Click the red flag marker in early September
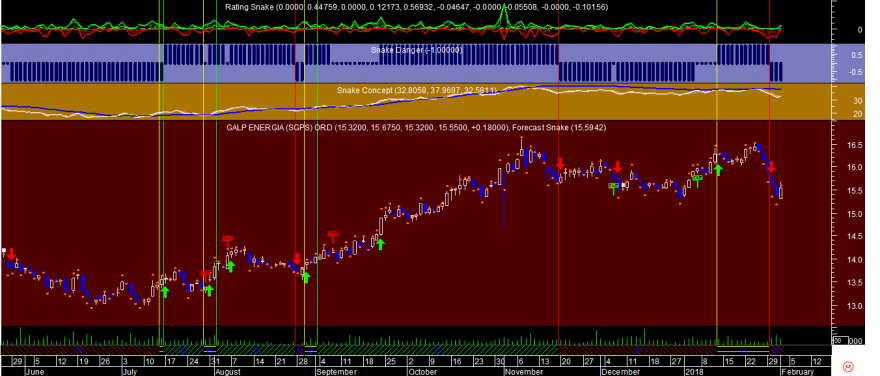 coord(333,236)
